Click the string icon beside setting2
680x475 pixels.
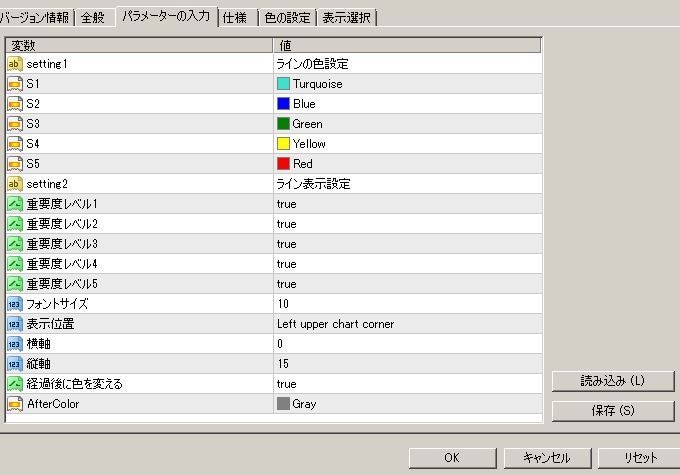(x=15, y=184)
